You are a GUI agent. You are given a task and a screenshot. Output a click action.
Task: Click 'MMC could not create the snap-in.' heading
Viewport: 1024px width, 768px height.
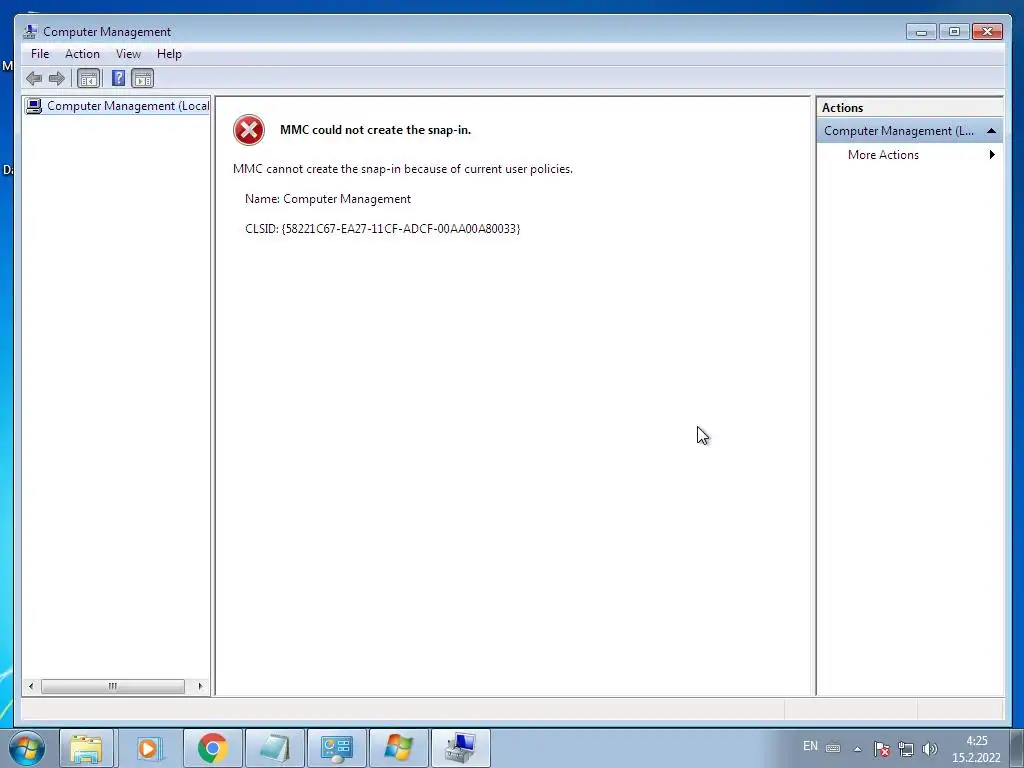(x=376, y=130)
